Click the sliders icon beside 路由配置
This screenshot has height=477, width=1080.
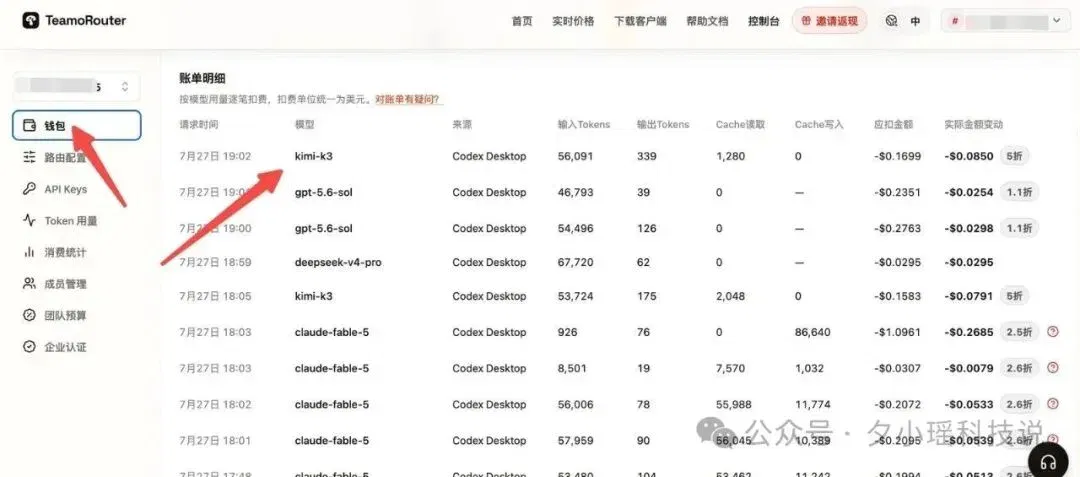coord(30,157)
